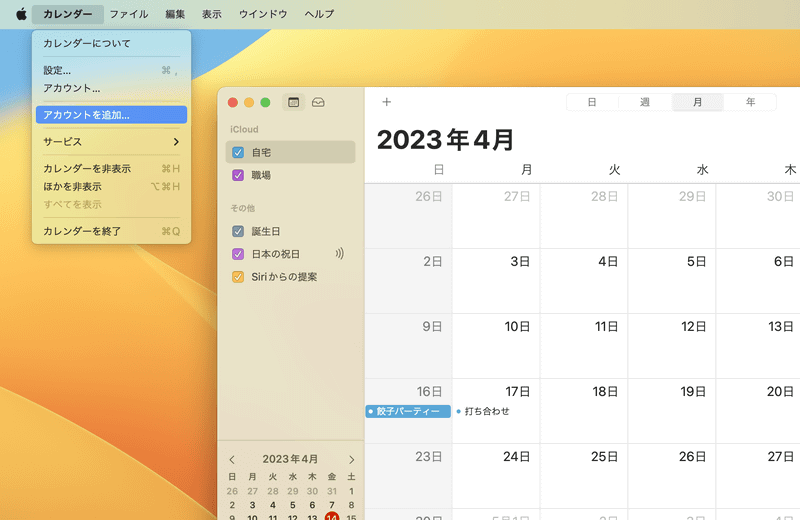The image size is (800, 520).
Task: Select the 25日 cell in month grid
Action: [x=584, y=476]
